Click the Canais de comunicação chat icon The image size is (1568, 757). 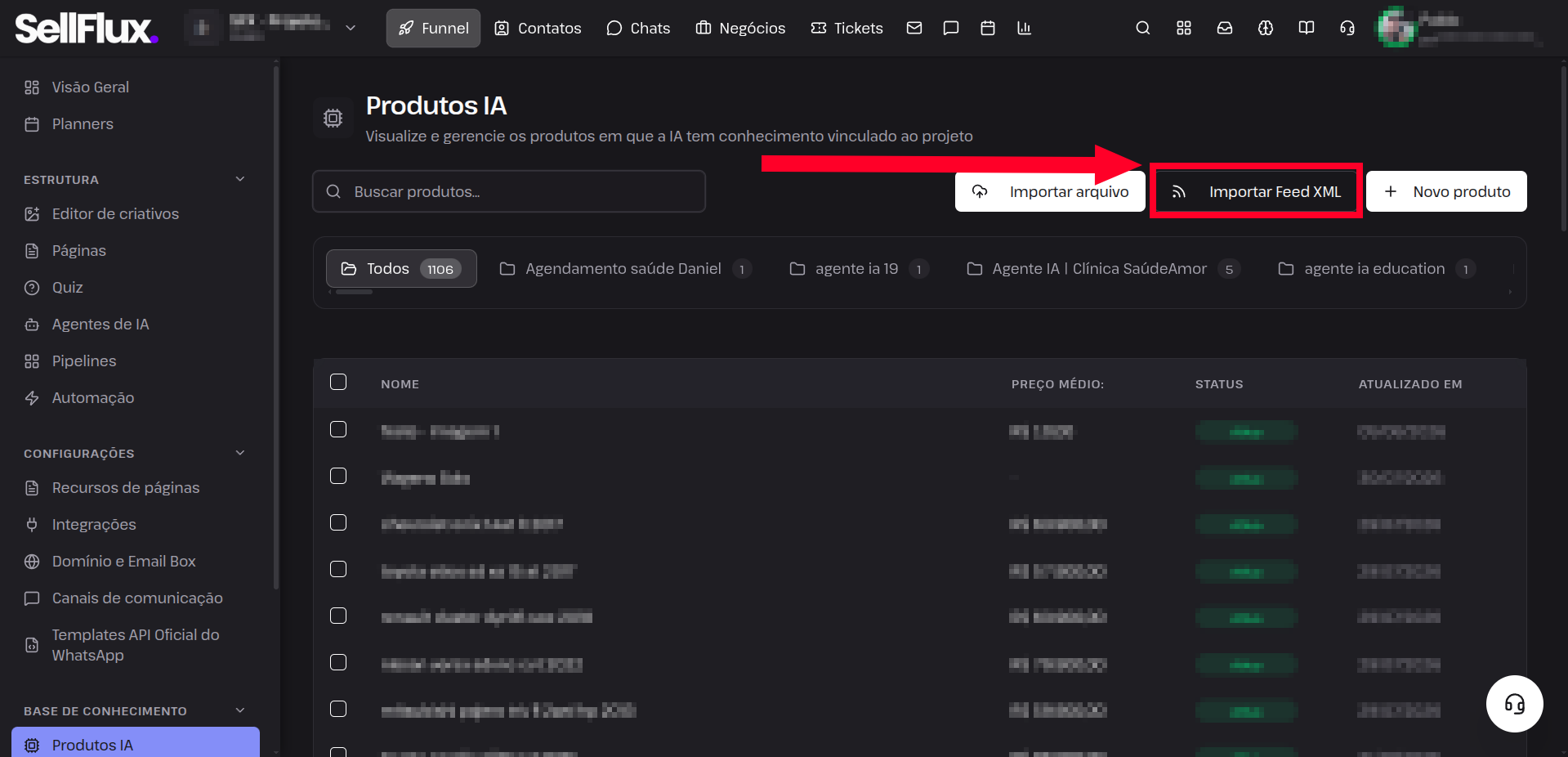[32, 598]
